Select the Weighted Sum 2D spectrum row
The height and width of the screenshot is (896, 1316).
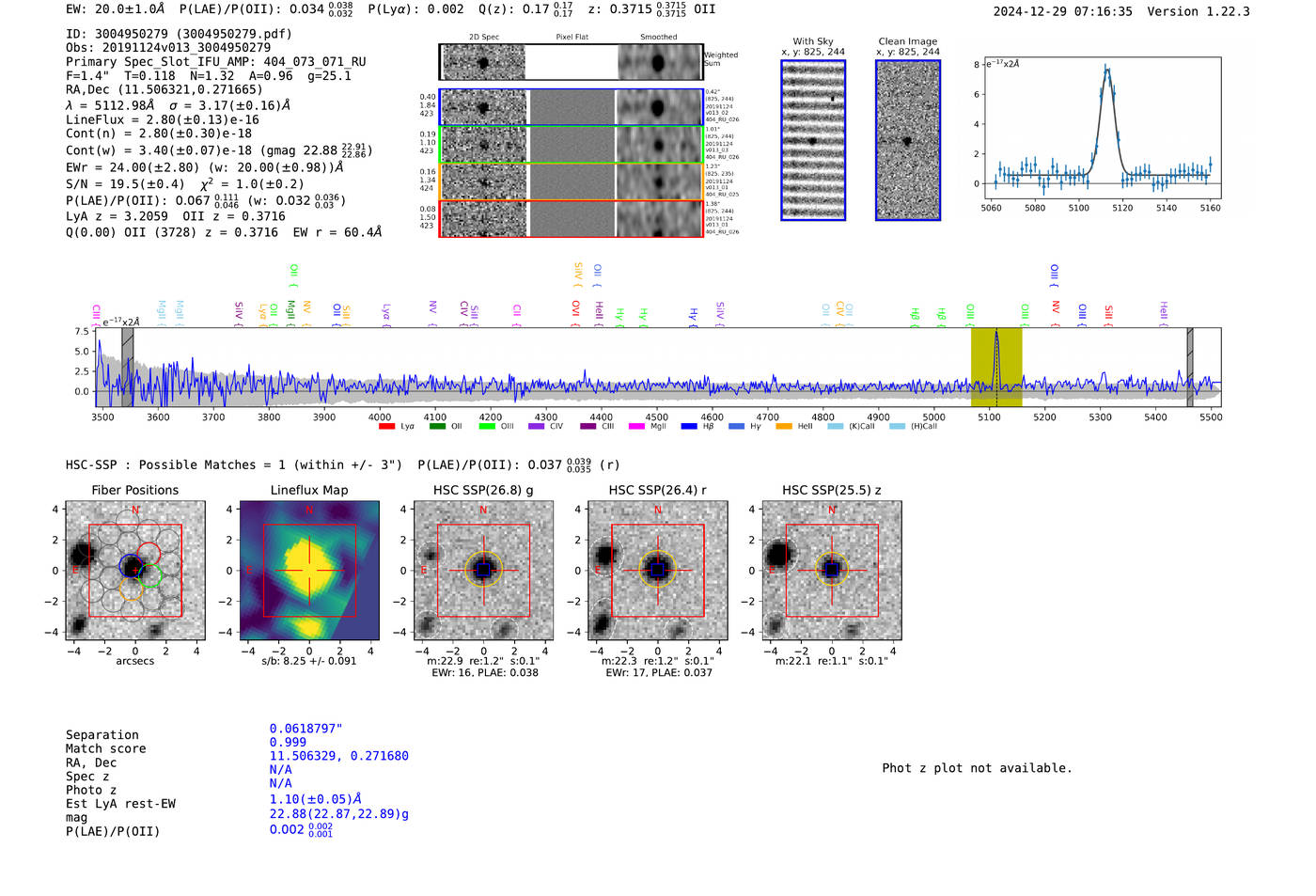572,62
